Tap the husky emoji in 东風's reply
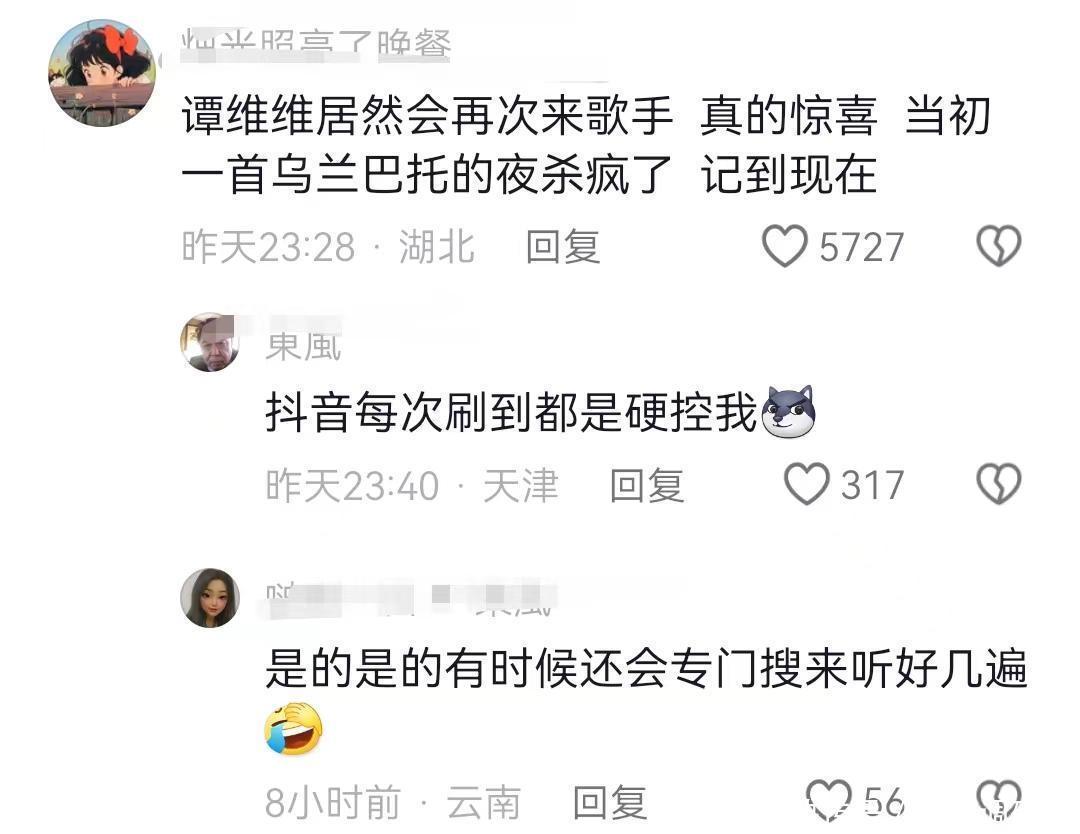 (x=789, y=412)
